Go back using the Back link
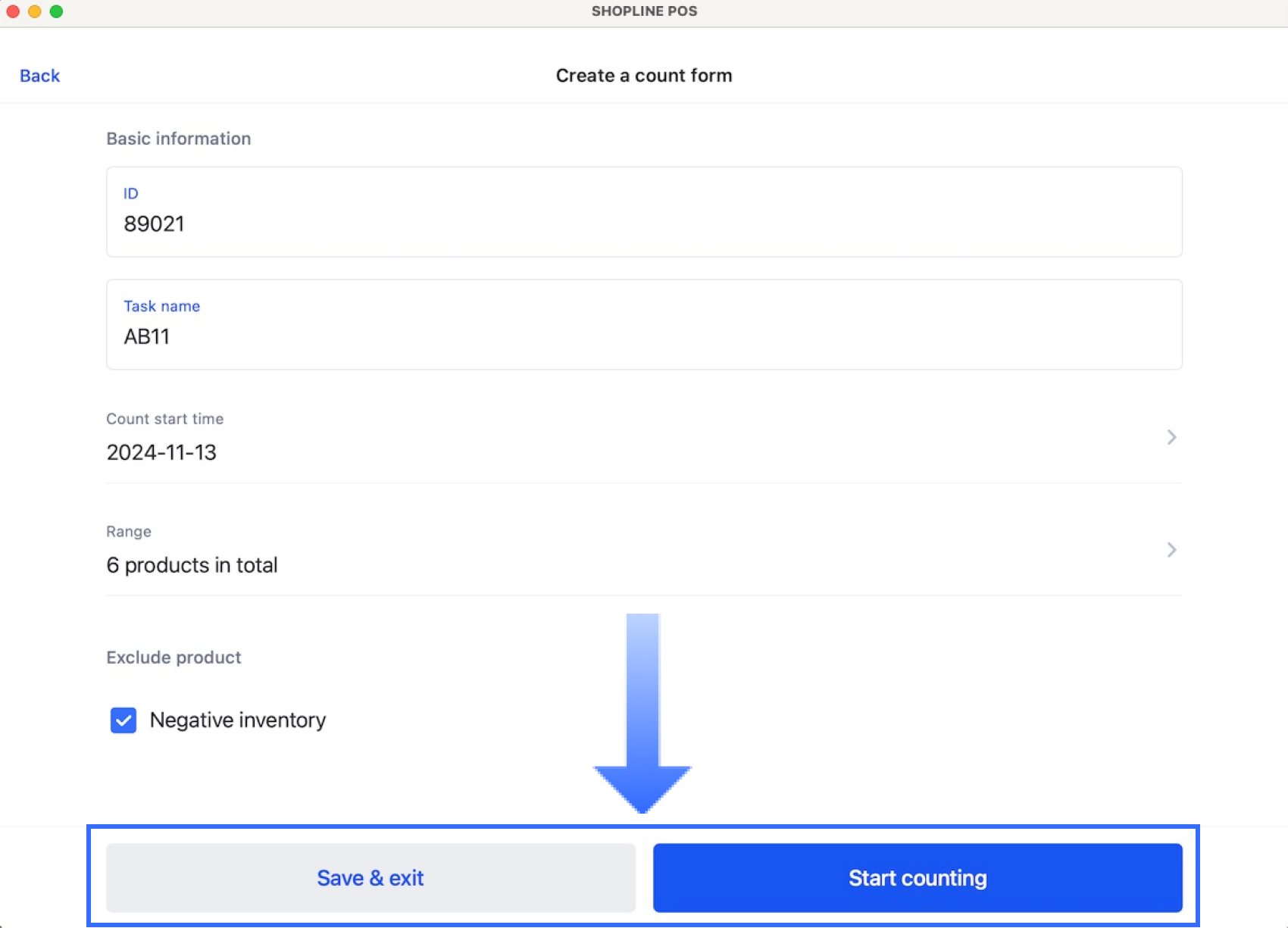Screen dimensions: 1288x928 [x=39, y=76]
